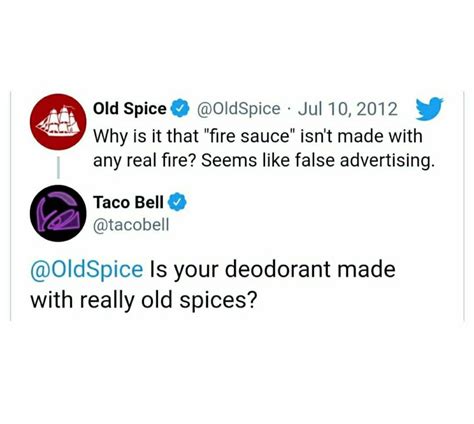474x424 pixels.
Task: Click the thread connector line between avatars
Action: (58, 168)
